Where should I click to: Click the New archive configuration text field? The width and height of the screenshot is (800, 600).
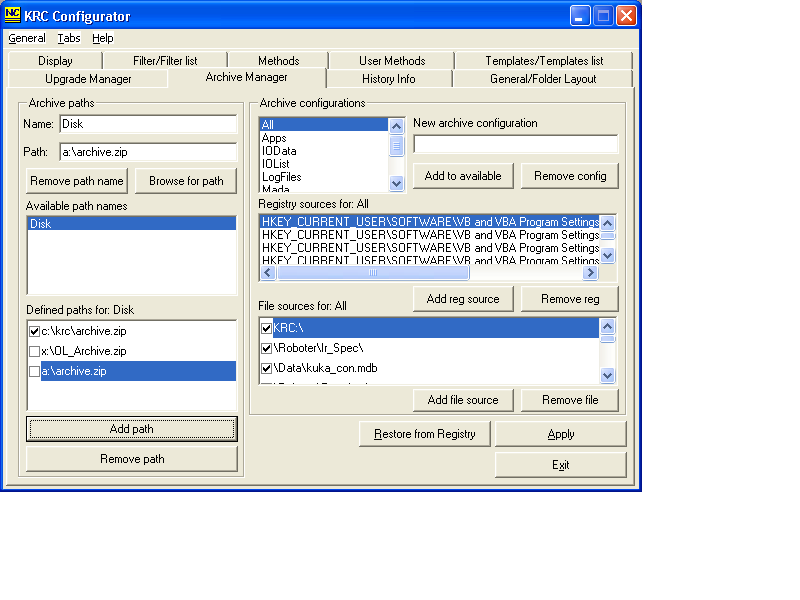515,144
